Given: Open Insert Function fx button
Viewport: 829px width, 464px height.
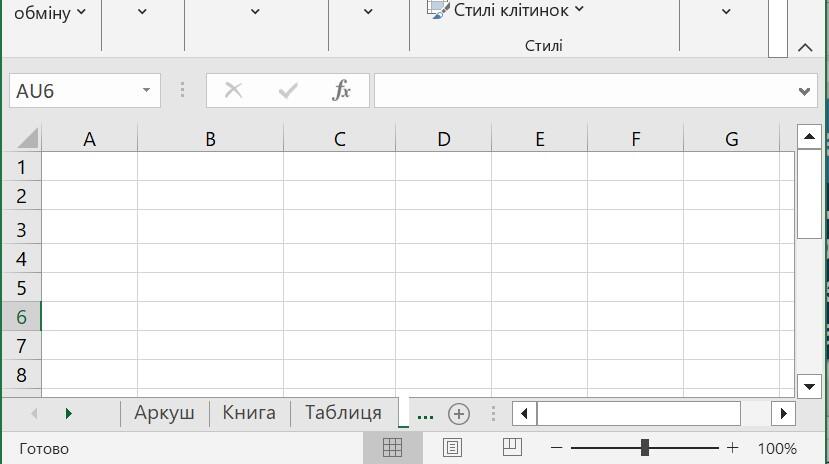Looking at the screenshot, I should [x=342, y=90].
